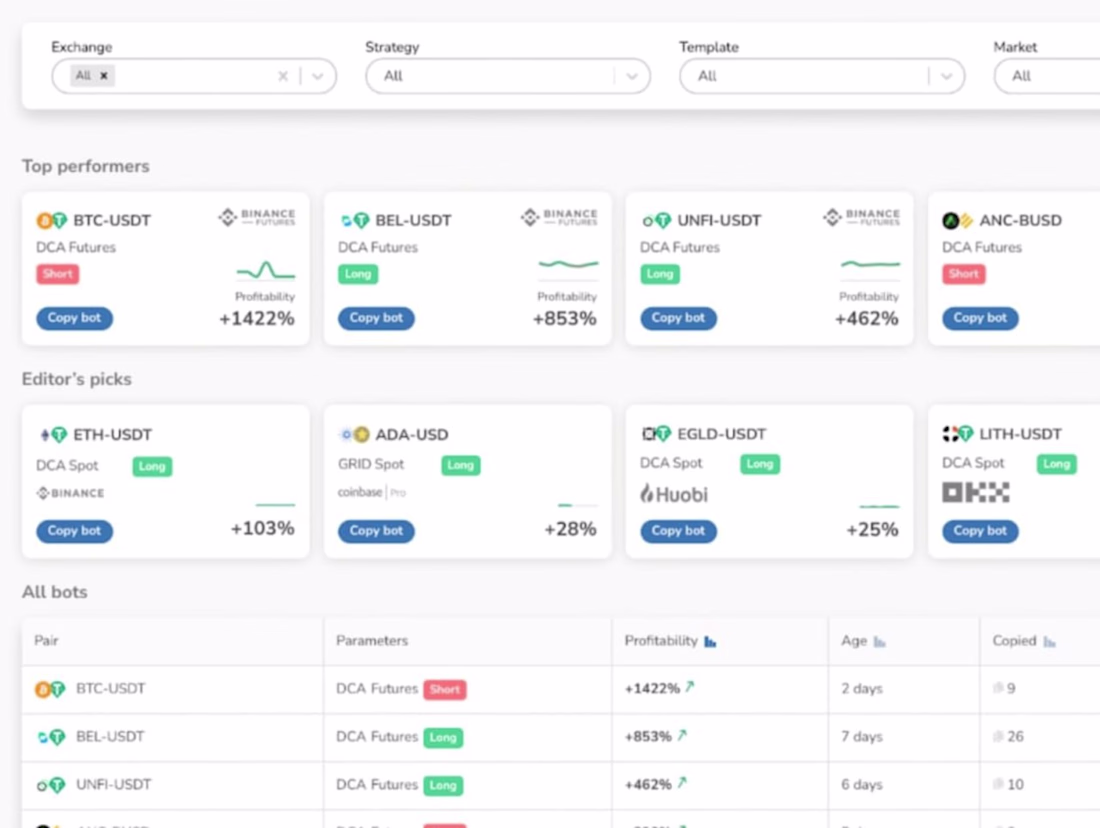Viewport: 1100px width, 828px height.
Task: Click BEL-USDT coin pair icon in card
Action: (354, 220)
